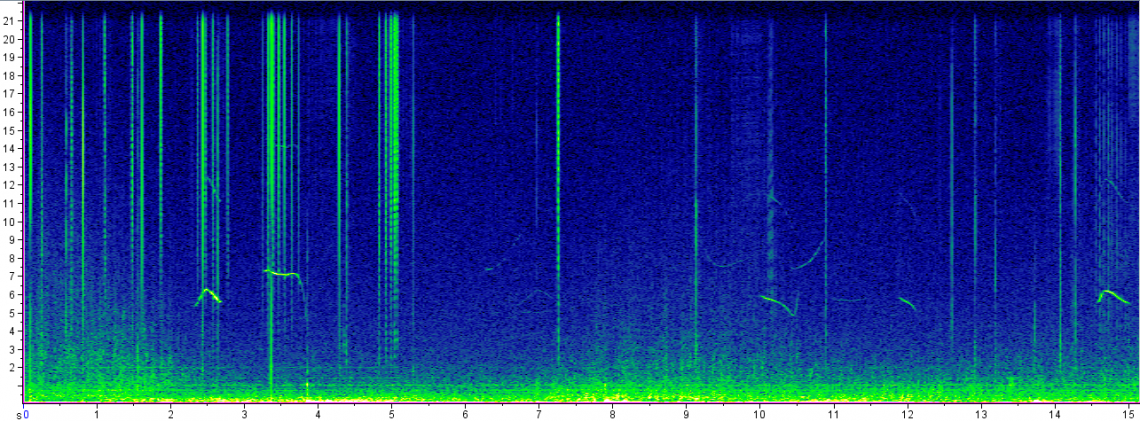Click the 15 second label on time axis
The image size is (1140, 421).
tap(1128, 414)
